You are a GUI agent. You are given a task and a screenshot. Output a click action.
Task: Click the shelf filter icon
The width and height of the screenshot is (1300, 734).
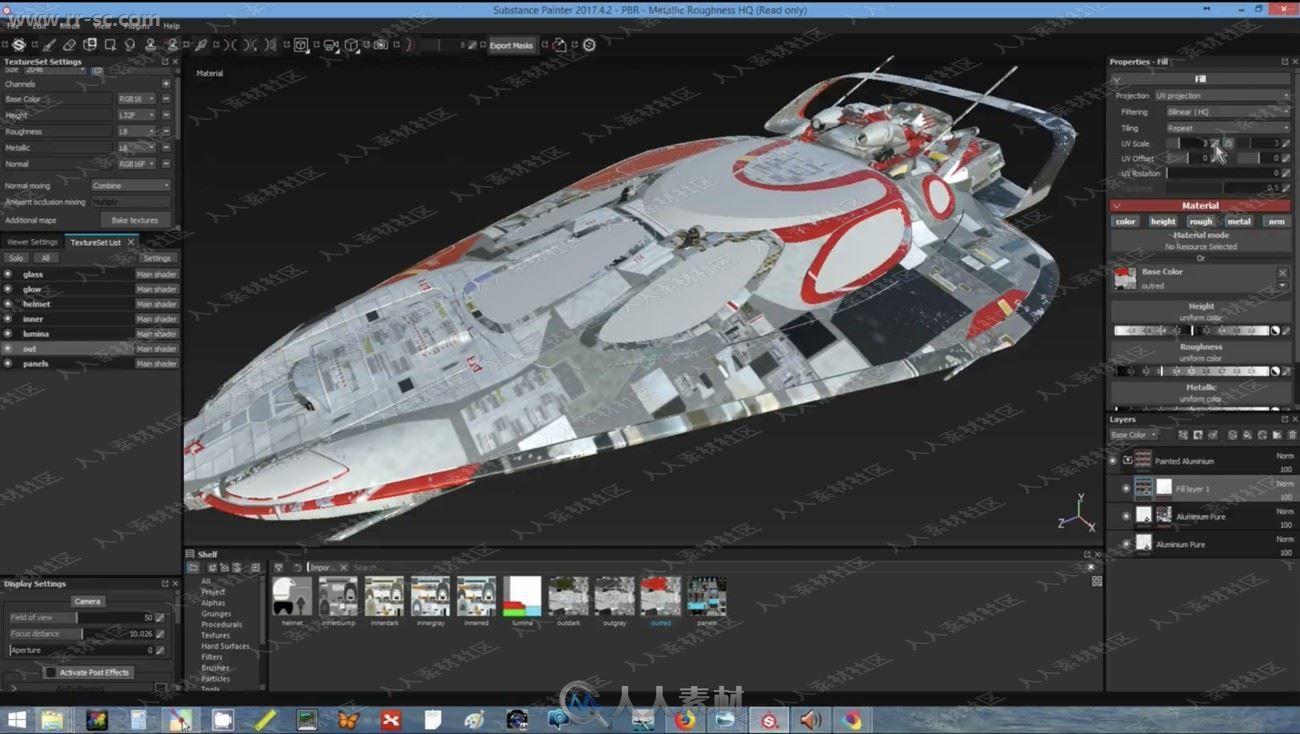[279, 567]
